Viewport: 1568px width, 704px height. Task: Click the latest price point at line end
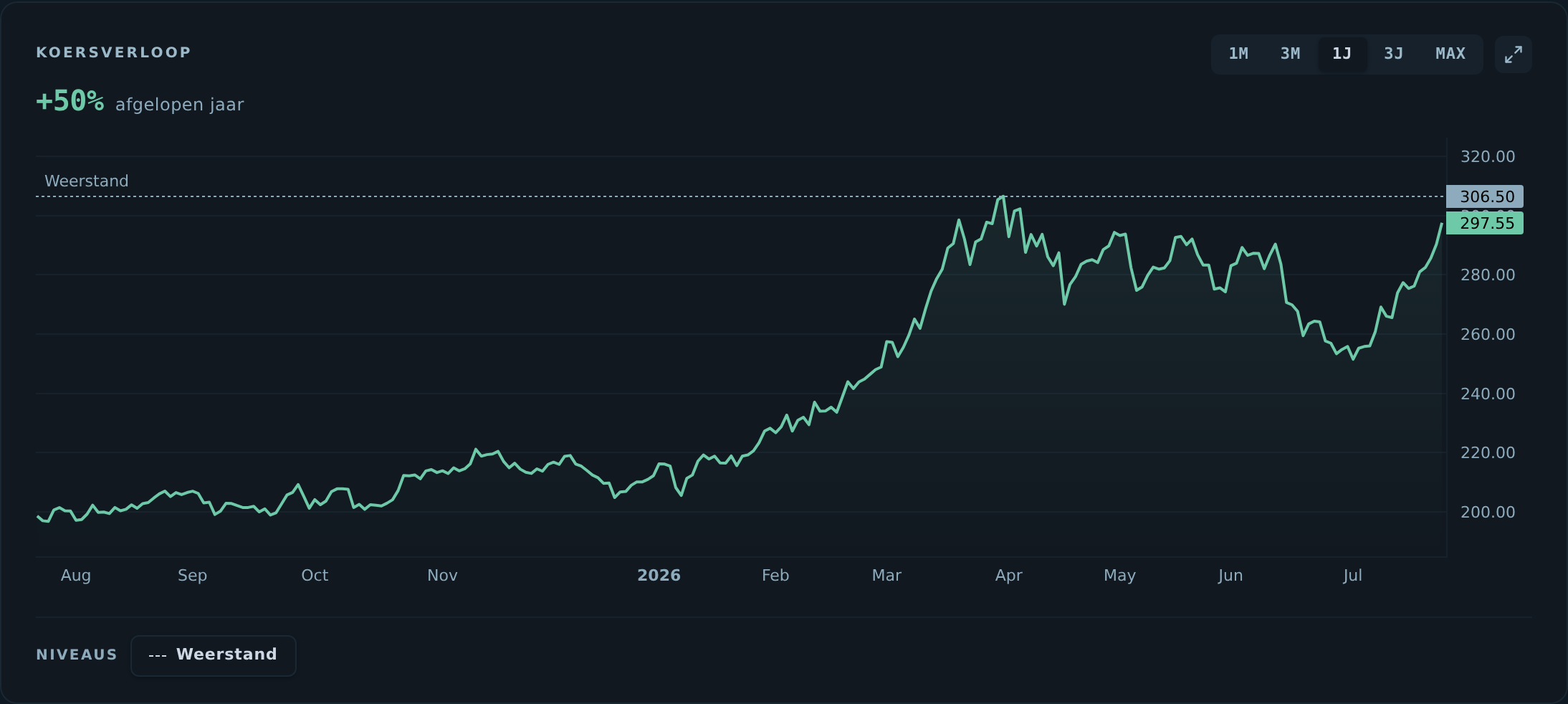tap(1442, 224)
